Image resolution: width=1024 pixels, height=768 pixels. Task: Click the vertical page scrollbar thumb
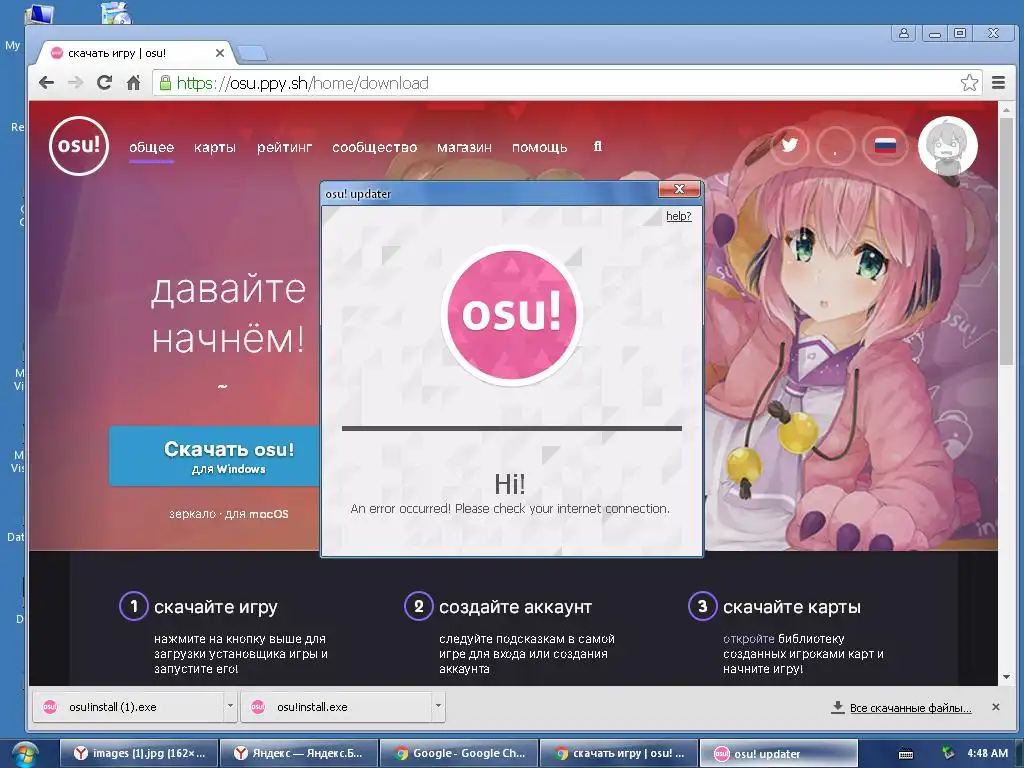coord(1006,242)
